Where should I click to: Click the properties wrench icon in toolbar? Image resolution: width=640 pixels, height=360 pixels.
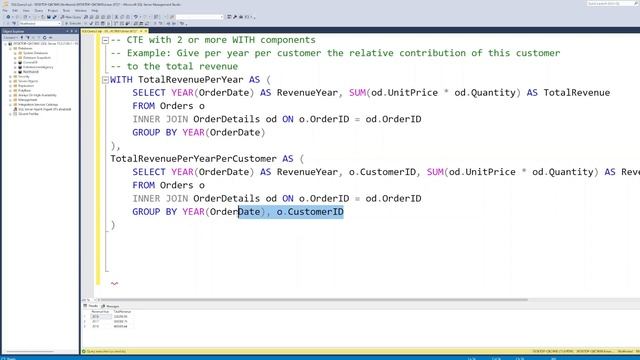click(x=235, y=17)
